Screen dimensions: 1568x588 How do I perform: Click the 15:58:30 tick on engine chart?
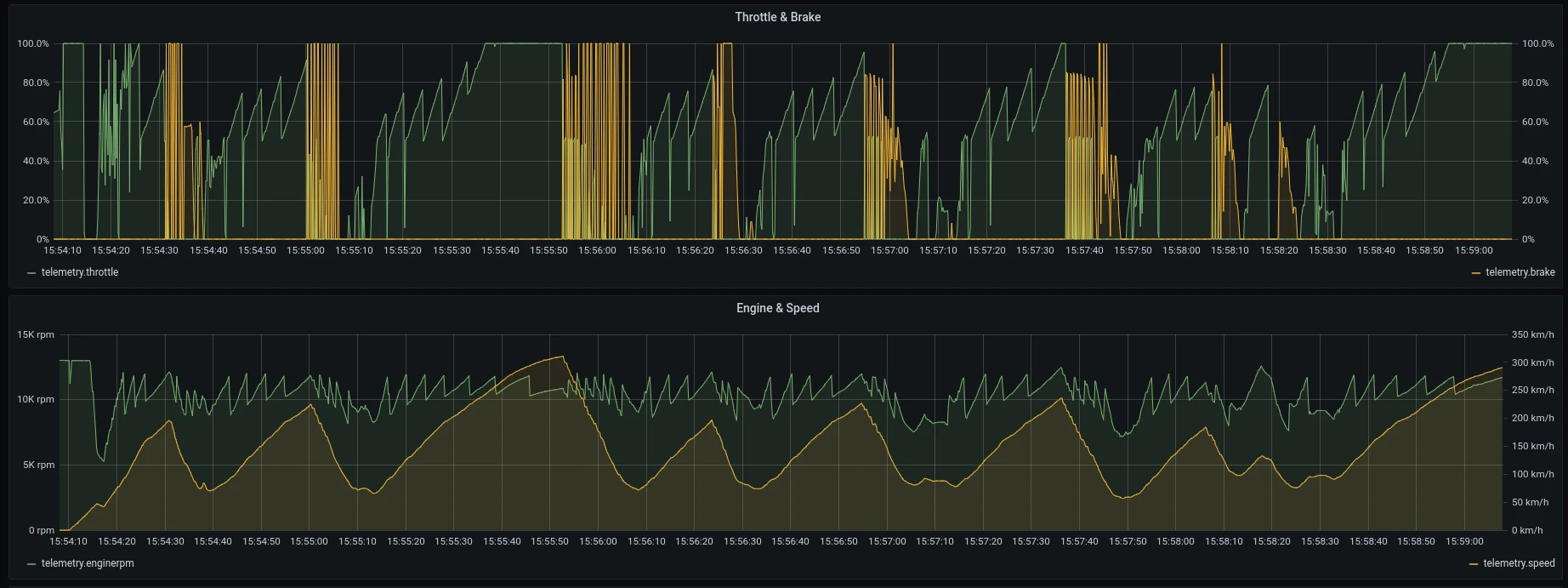pyautogui.click(x=1320, y=541)
